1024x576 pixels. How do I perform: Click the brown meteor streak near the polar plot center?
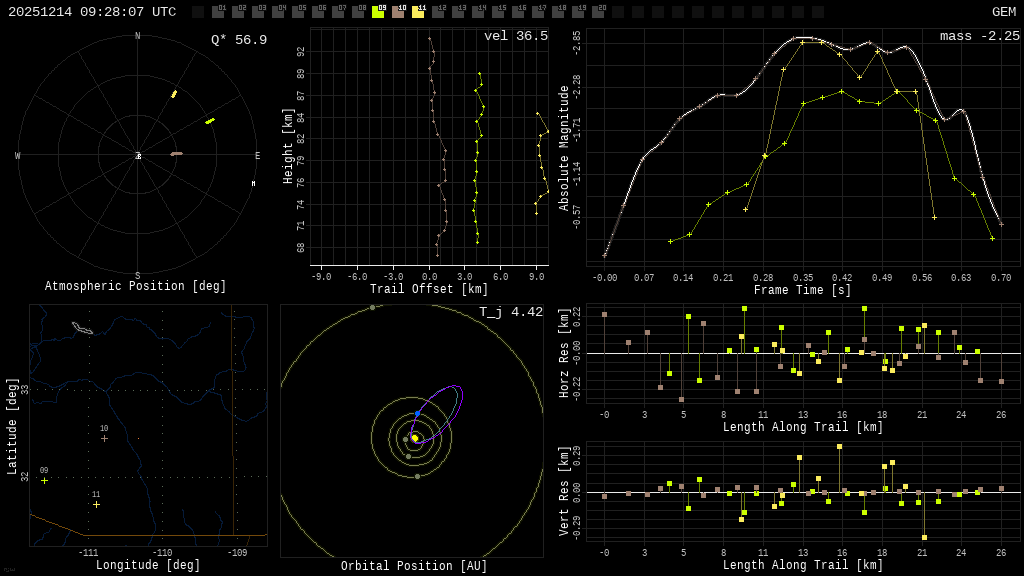[x=176, y=154]
